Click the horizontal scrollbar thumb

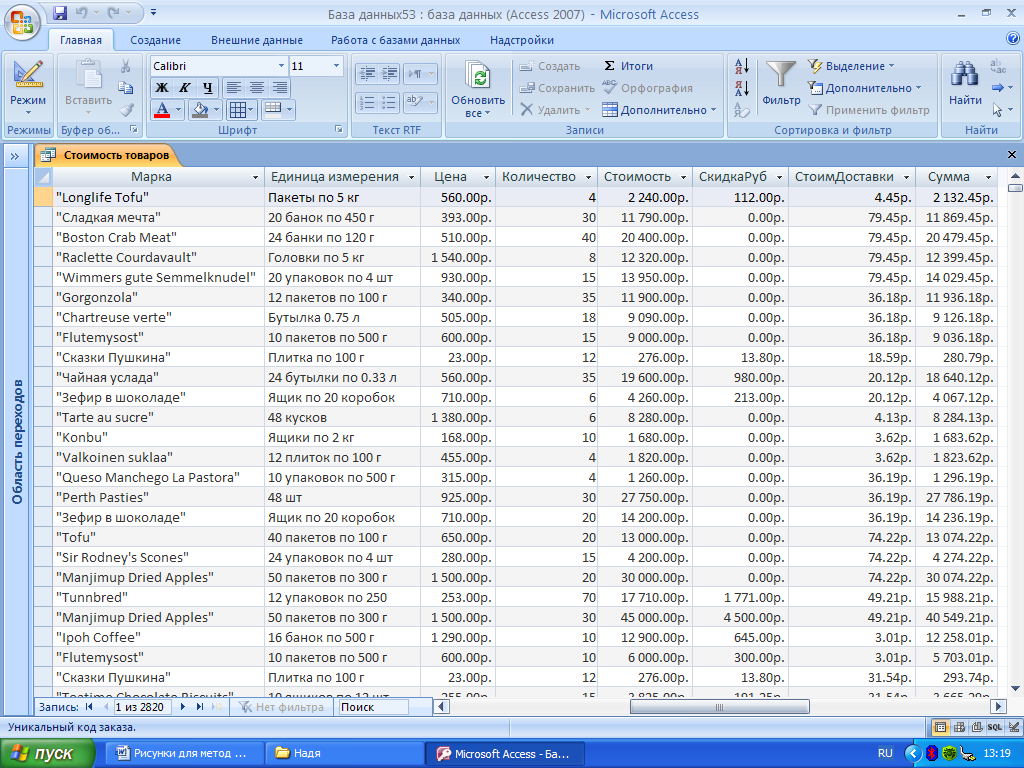(720, 707)
